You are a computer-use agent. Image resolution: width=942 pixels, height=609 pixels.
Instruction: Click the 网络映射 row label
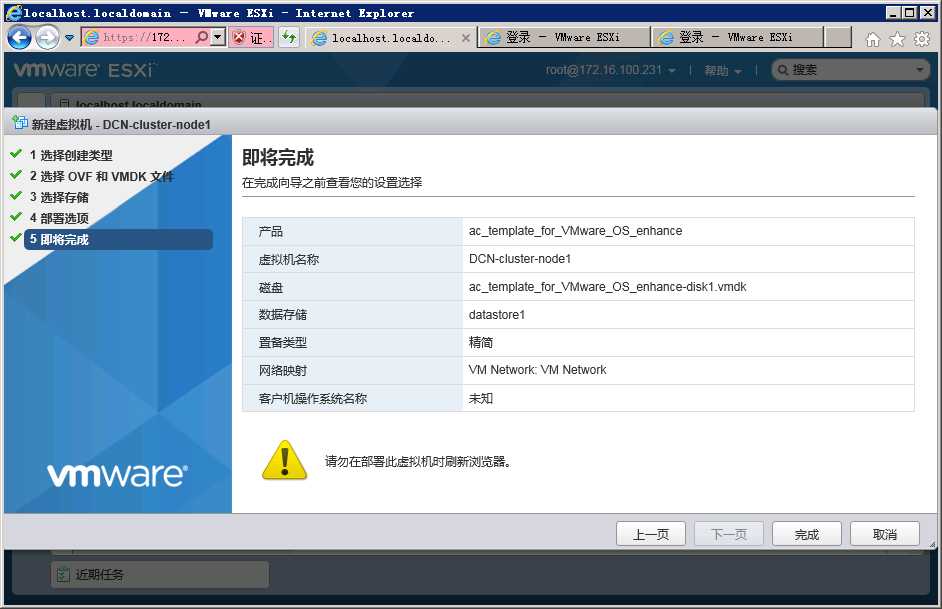pyautogui.click(x=283, y=371)
